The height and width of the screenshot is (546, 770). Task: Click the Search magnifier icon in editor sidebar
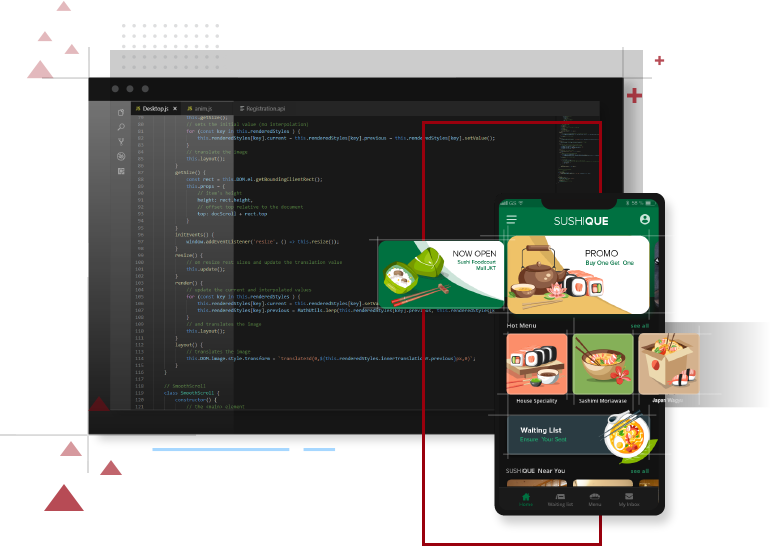121,128
